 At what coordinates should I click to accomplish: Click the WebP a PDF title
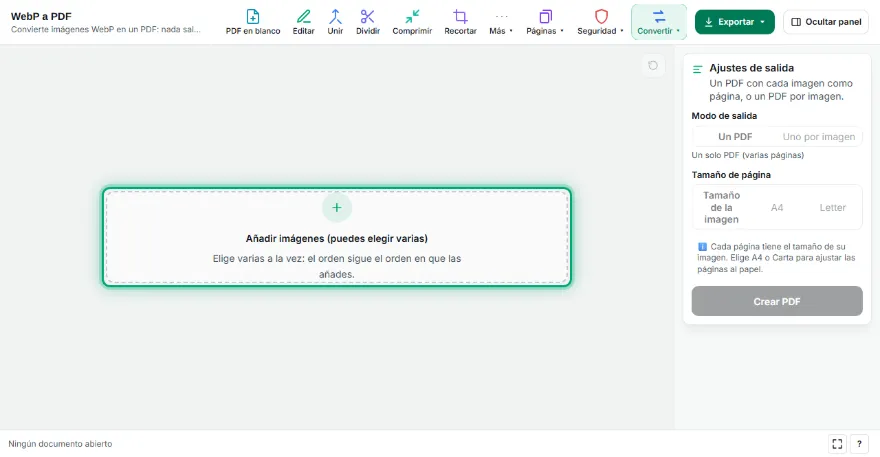pos(41,16)
